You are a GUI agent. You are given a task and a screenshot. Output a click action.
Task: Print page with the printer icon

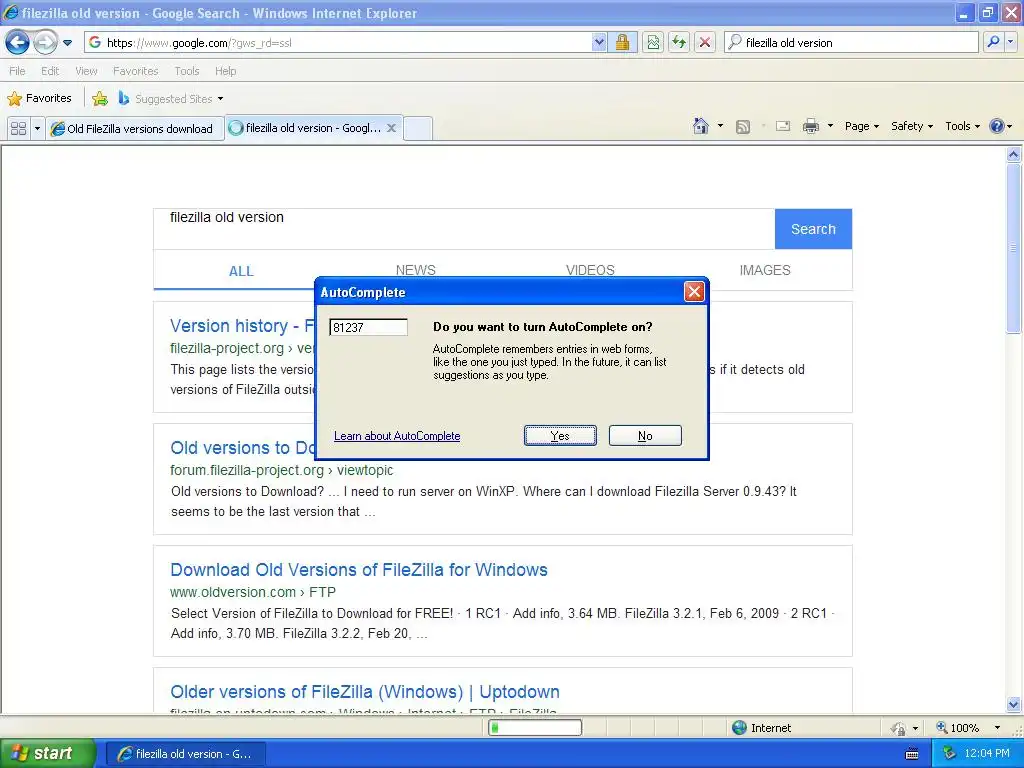[810, 126]
